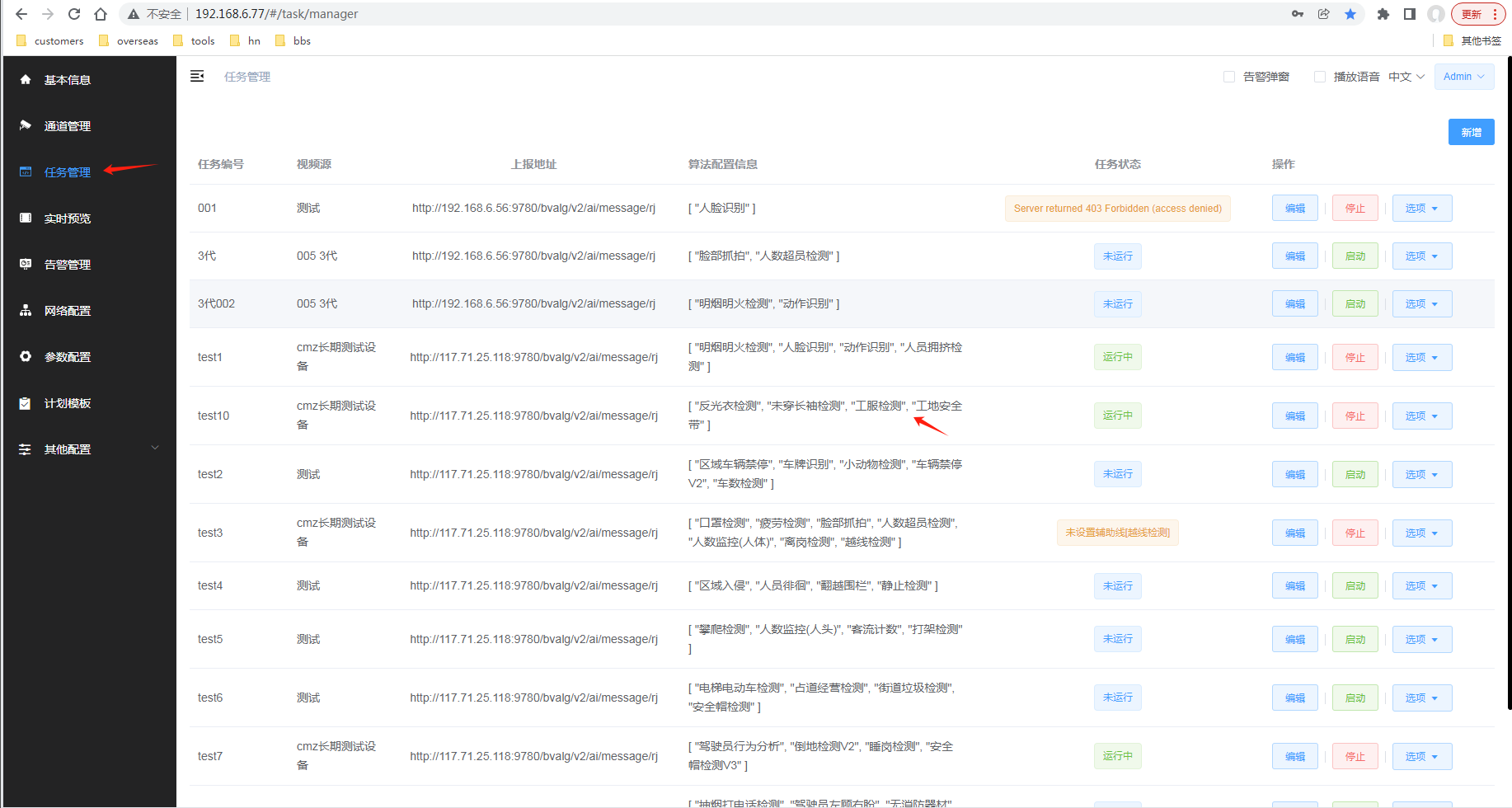Click the sliders icon beside 其他配置
The height and width of the screenshot is (808, 1512).
pos(26,449)
